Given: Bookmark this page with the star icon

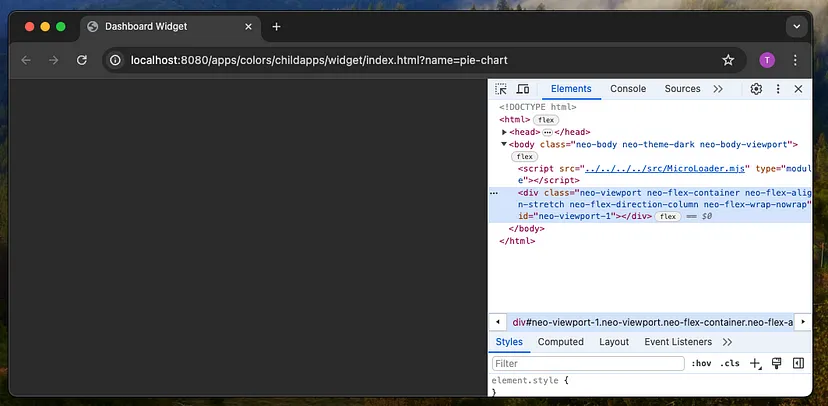Looking at the screenshot, I should pyautogui.click(x=728, y=60).
